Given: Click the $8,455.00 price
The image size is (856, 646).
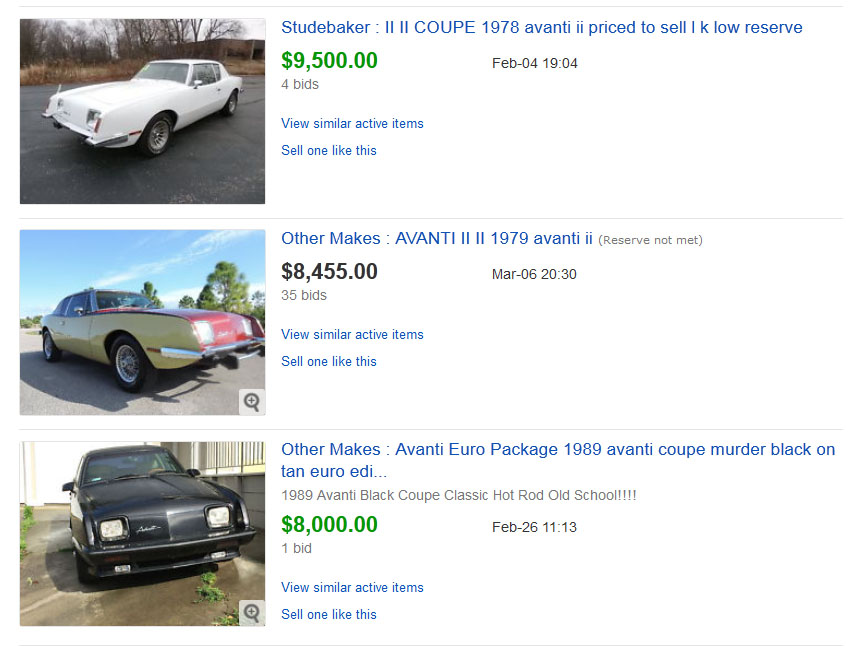Looking at the screenshot, I should [x=329, y=272].
